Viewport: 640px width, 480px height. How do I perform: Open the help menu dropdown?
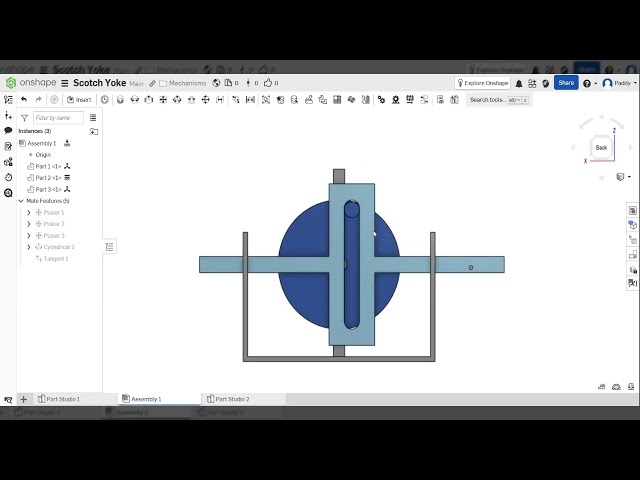tap(590, 84)
